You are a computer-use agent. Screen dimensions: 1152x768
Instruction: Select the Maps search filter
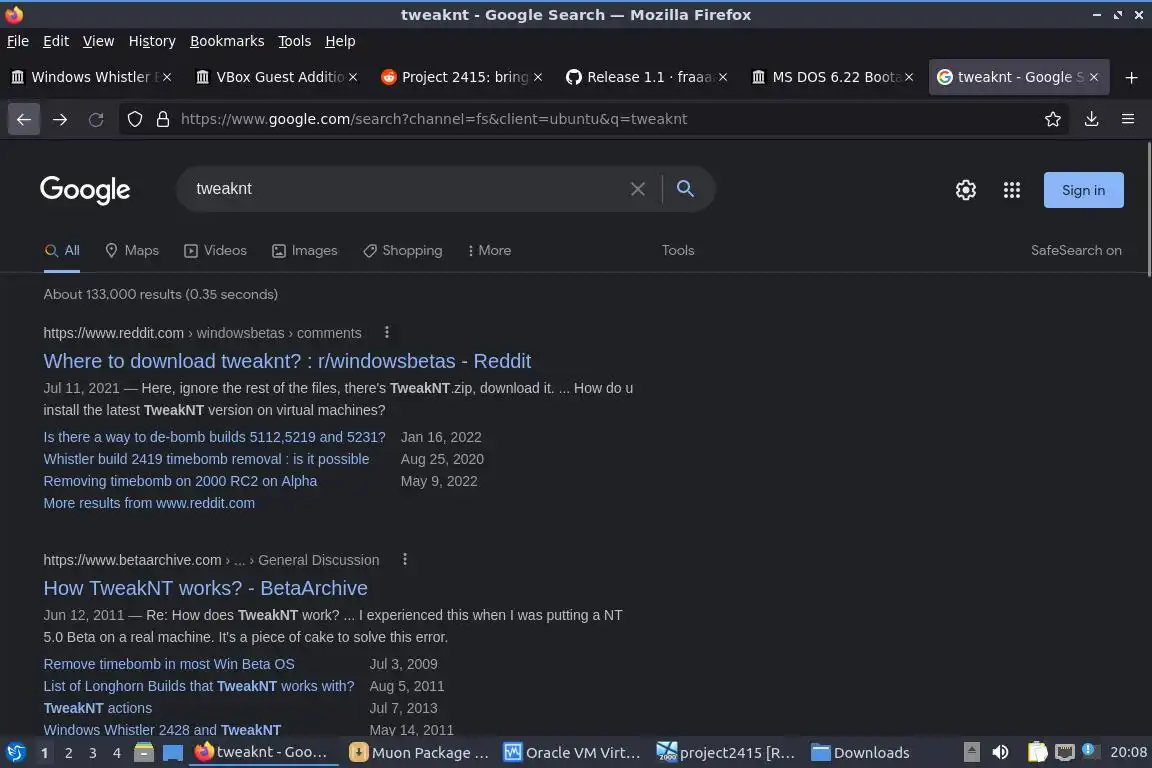click(x=132, y=251)
